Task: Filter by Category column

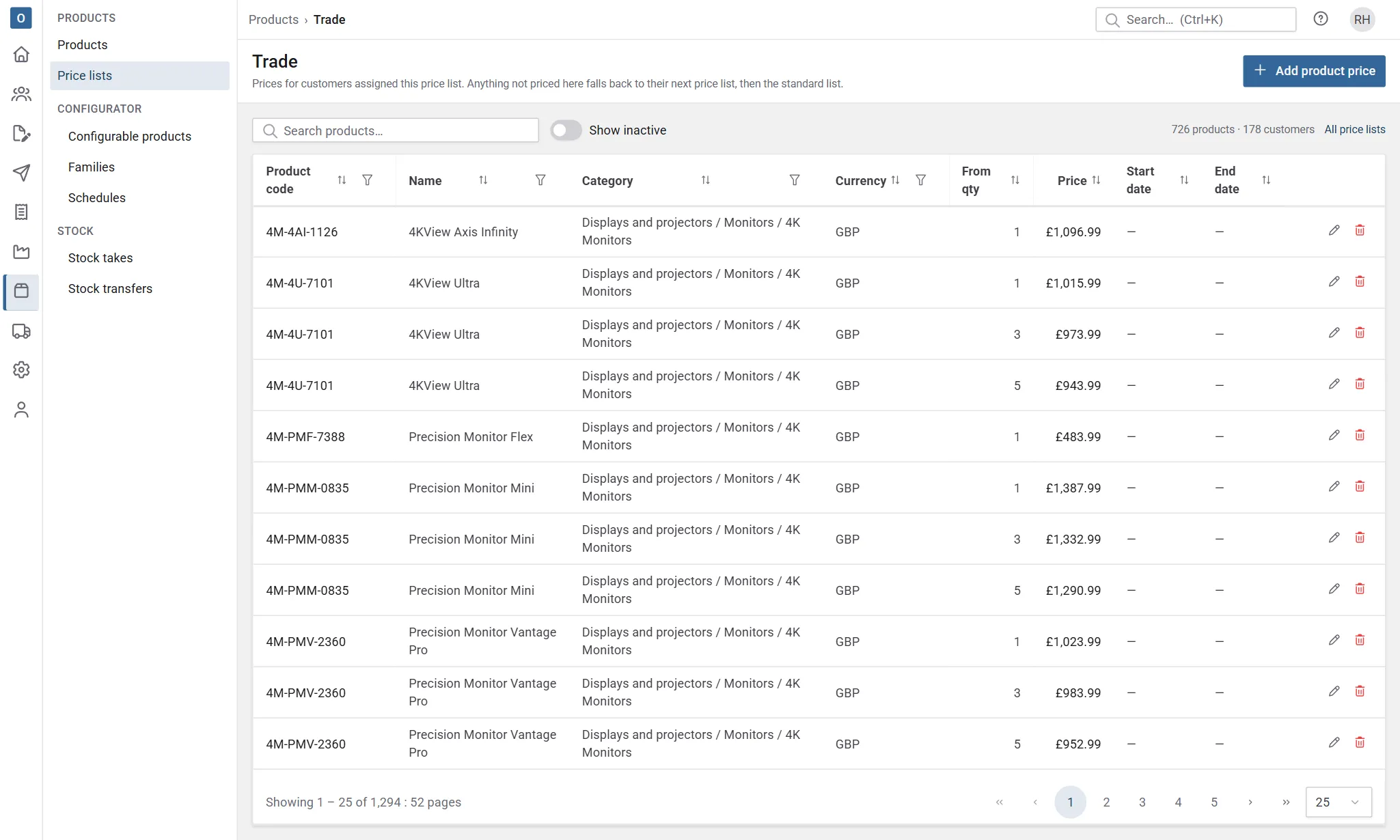Action: click(795, 180)
